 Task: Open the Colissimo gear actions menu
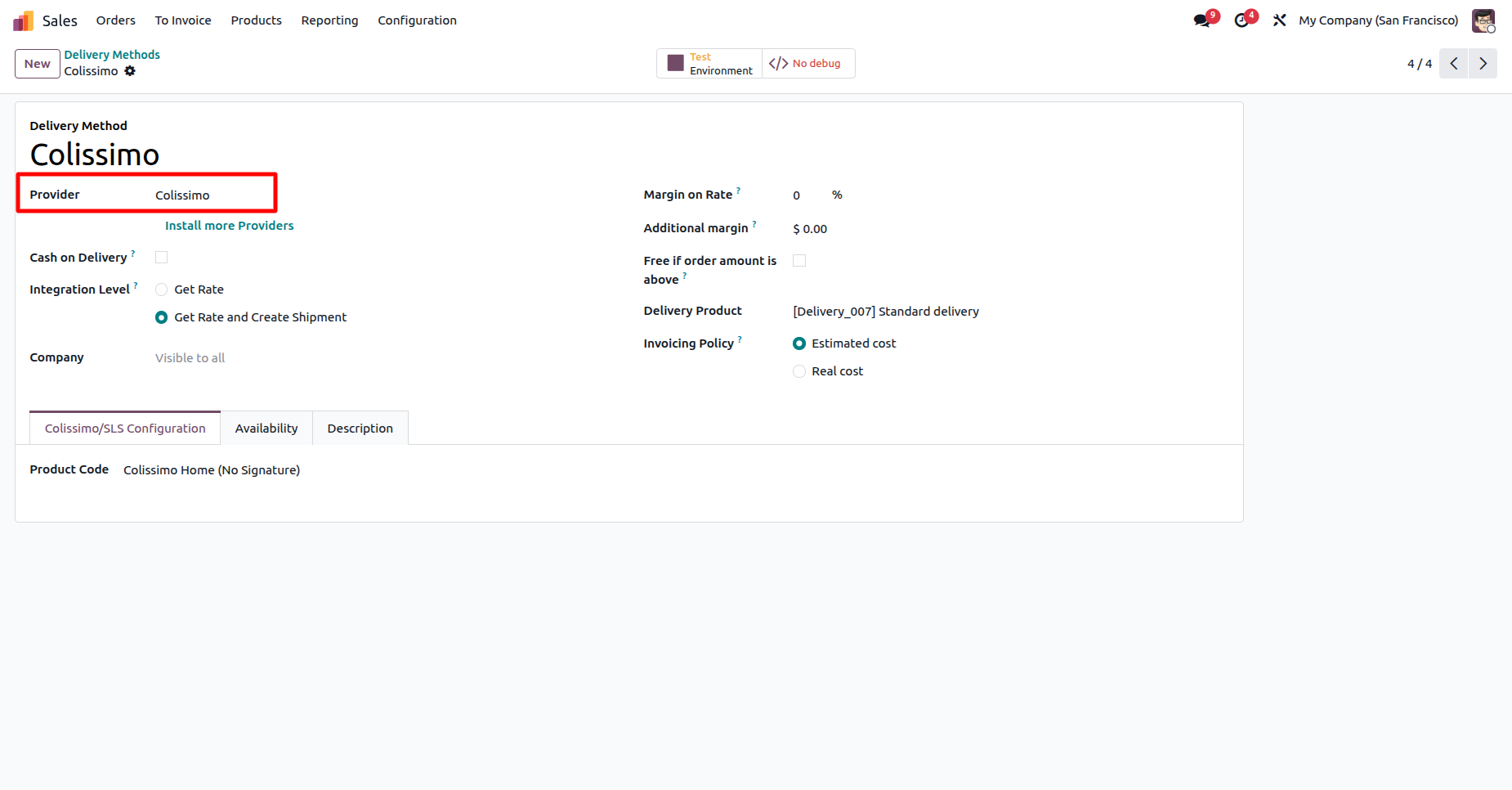pos(130,71)
